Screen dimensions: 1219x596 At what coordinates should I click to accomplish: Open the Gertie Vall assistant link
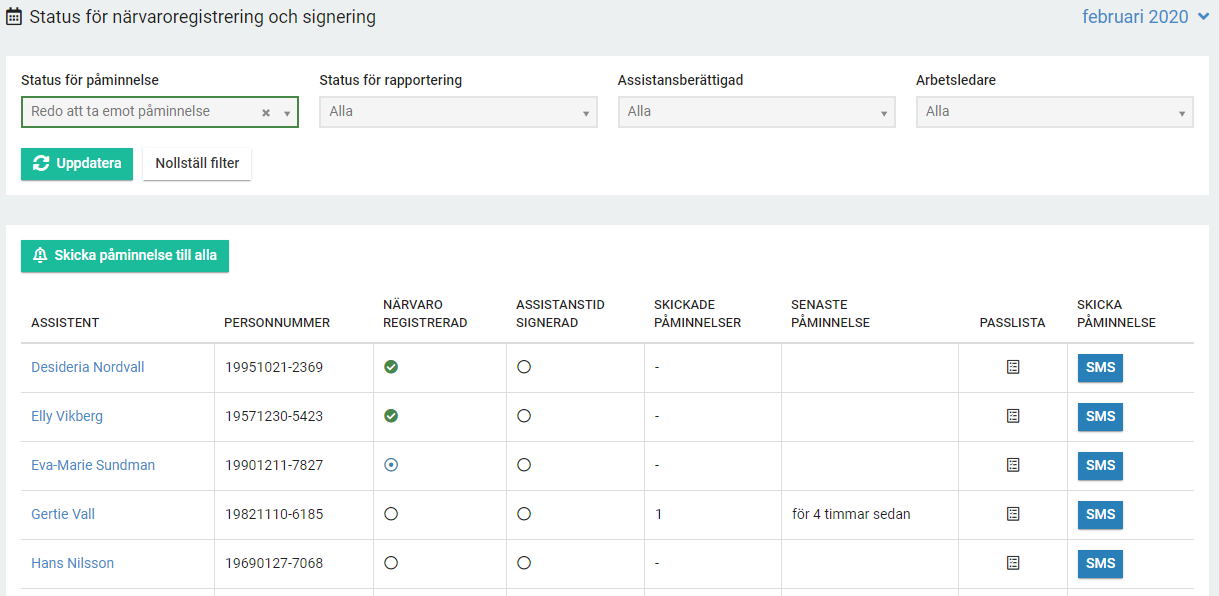63,515
